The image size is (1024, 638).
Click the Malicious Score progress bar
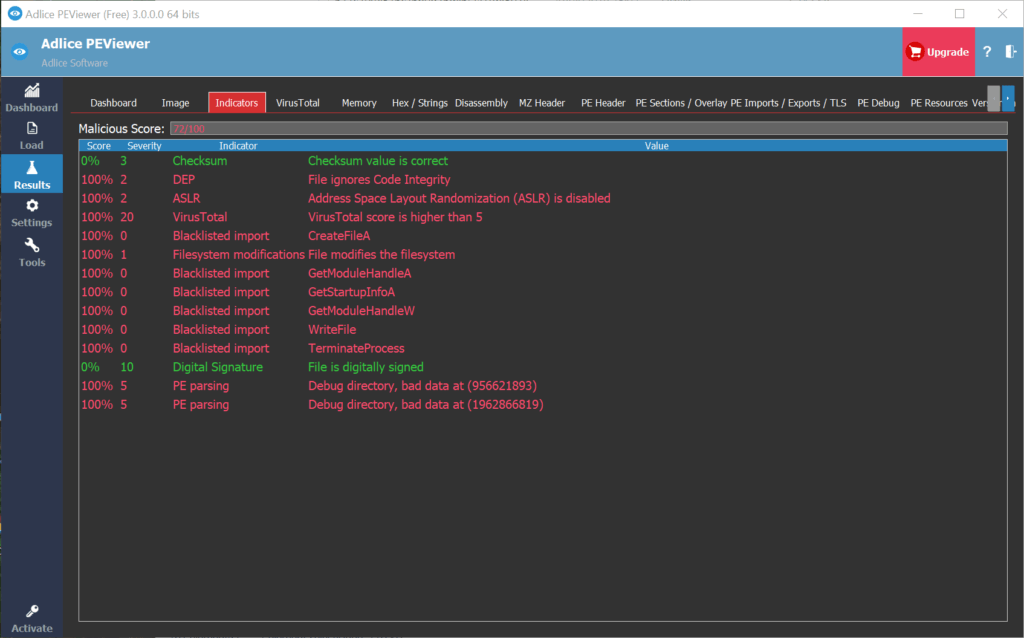click(x=587, y=128)
